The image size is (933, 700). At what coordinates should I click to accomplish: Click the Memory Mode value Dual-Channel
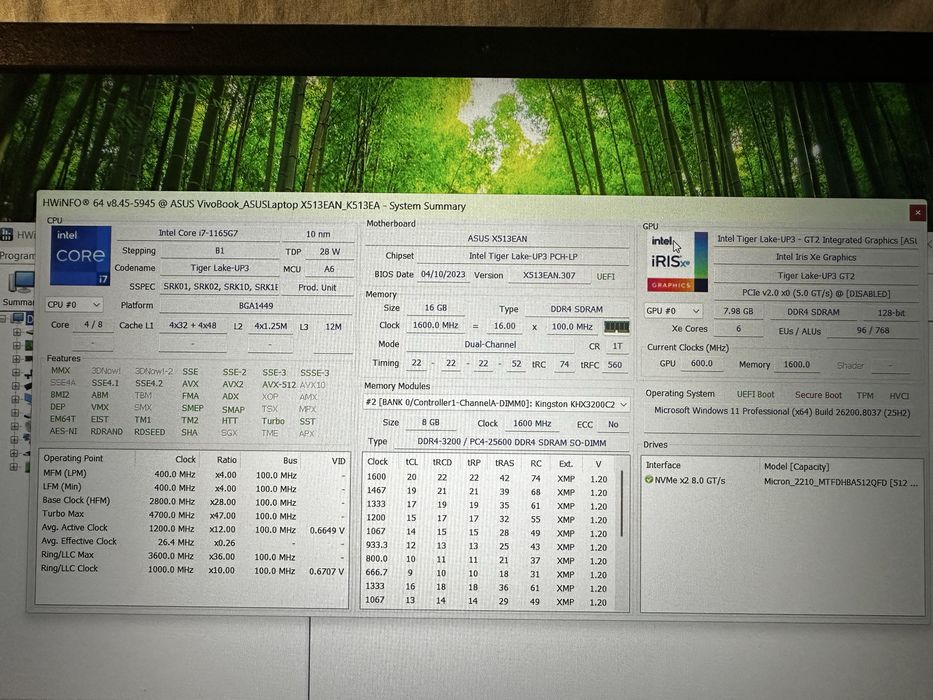click(x=490, y=344)
